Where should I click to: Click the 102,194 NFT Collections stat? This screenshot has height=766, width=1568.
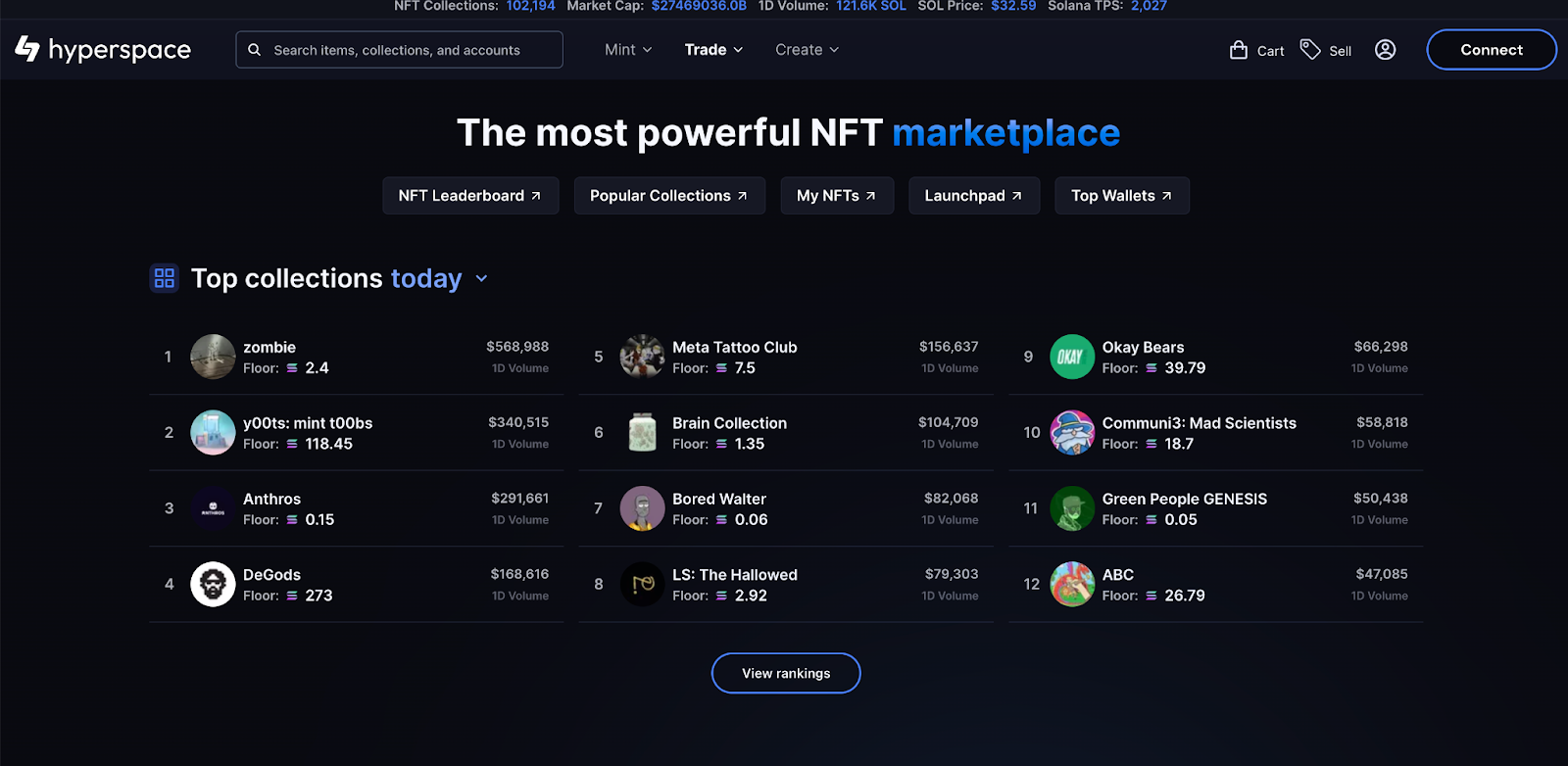530,6
